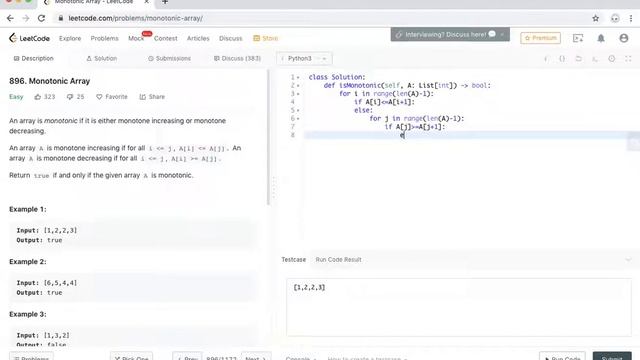
Task: Close the Monotonic Array browser tab
Action: [146, 2]
